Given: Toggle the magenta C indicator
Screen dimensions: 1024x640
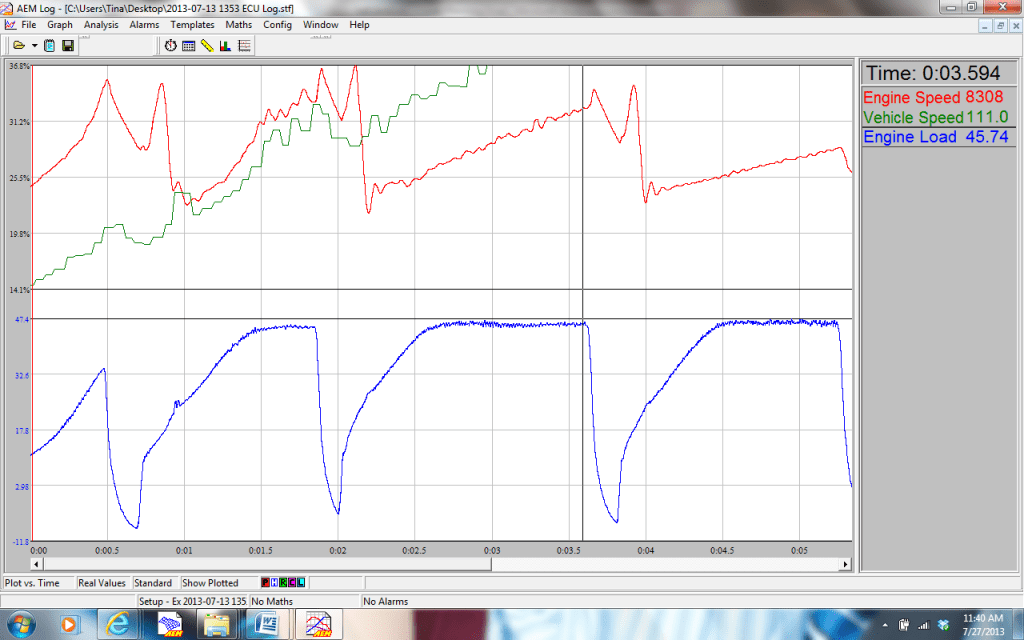Looking at the screenshot, I should 292,583.
